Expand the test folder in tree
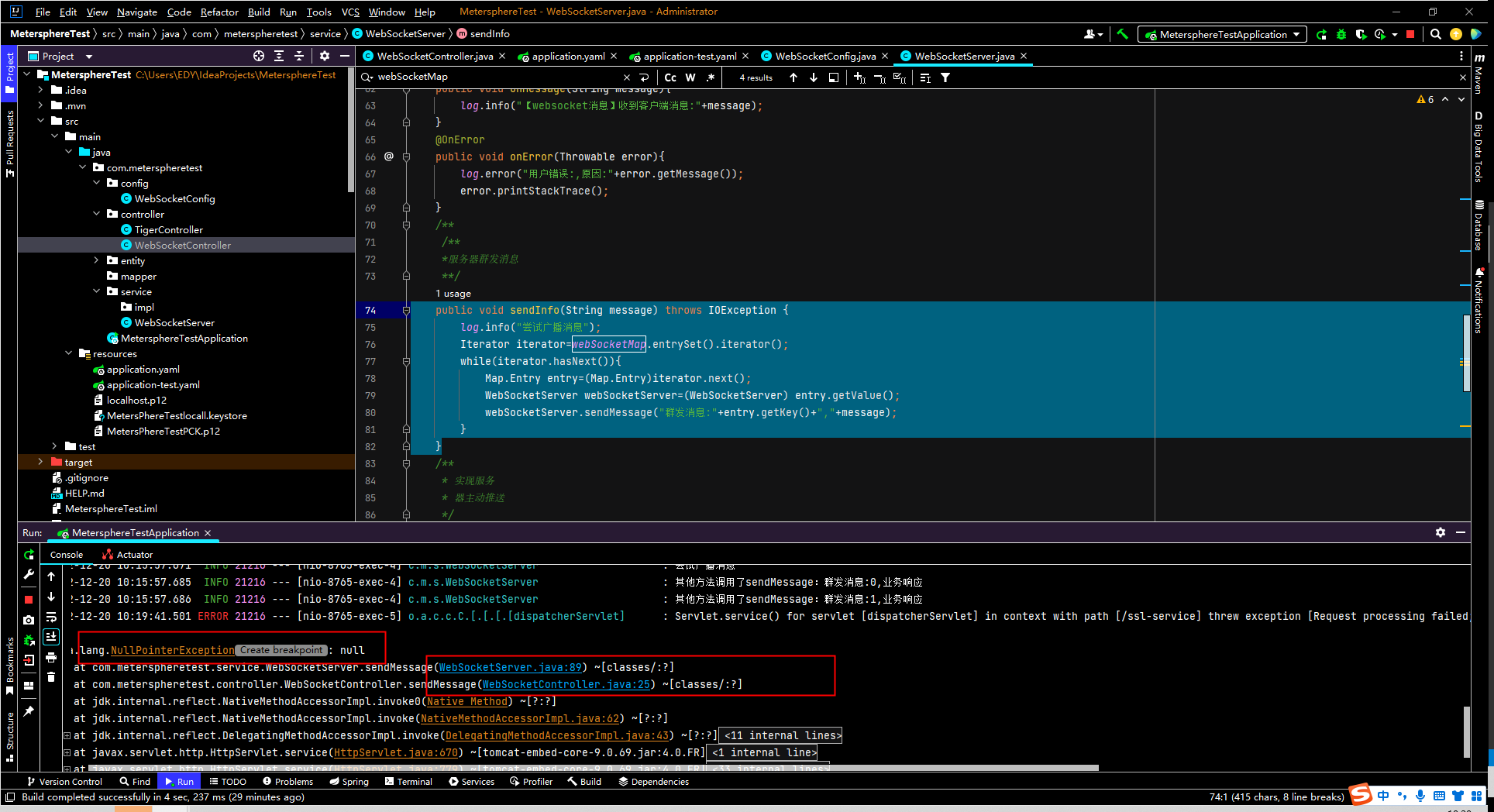This screenshot has height=812, width=1494. pyautogui.click(x=54, y=446)
